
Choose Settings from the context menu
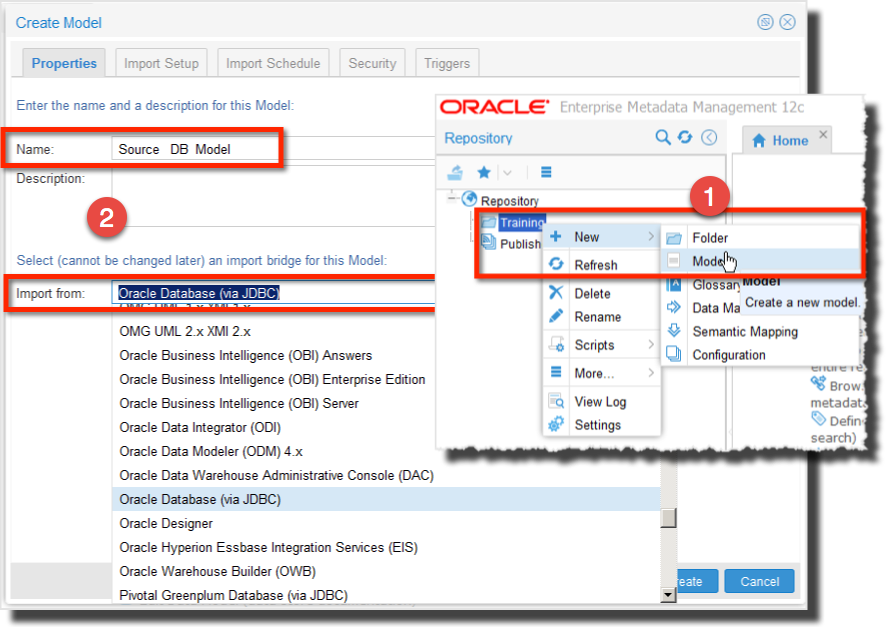click(602, 425)
